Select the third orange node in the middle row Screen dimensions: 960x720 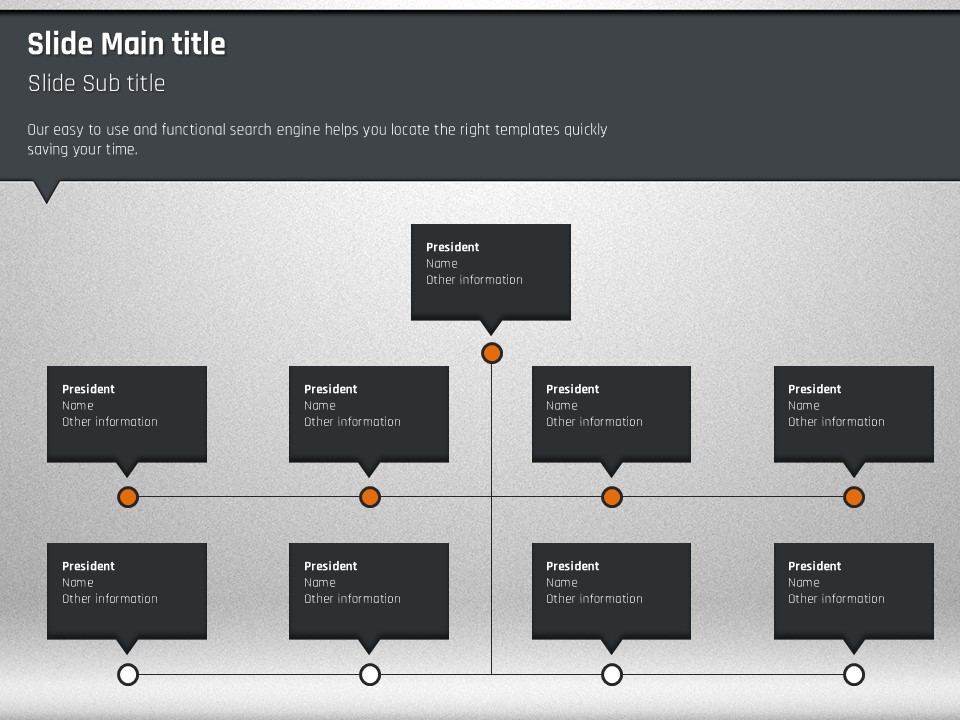612,497
